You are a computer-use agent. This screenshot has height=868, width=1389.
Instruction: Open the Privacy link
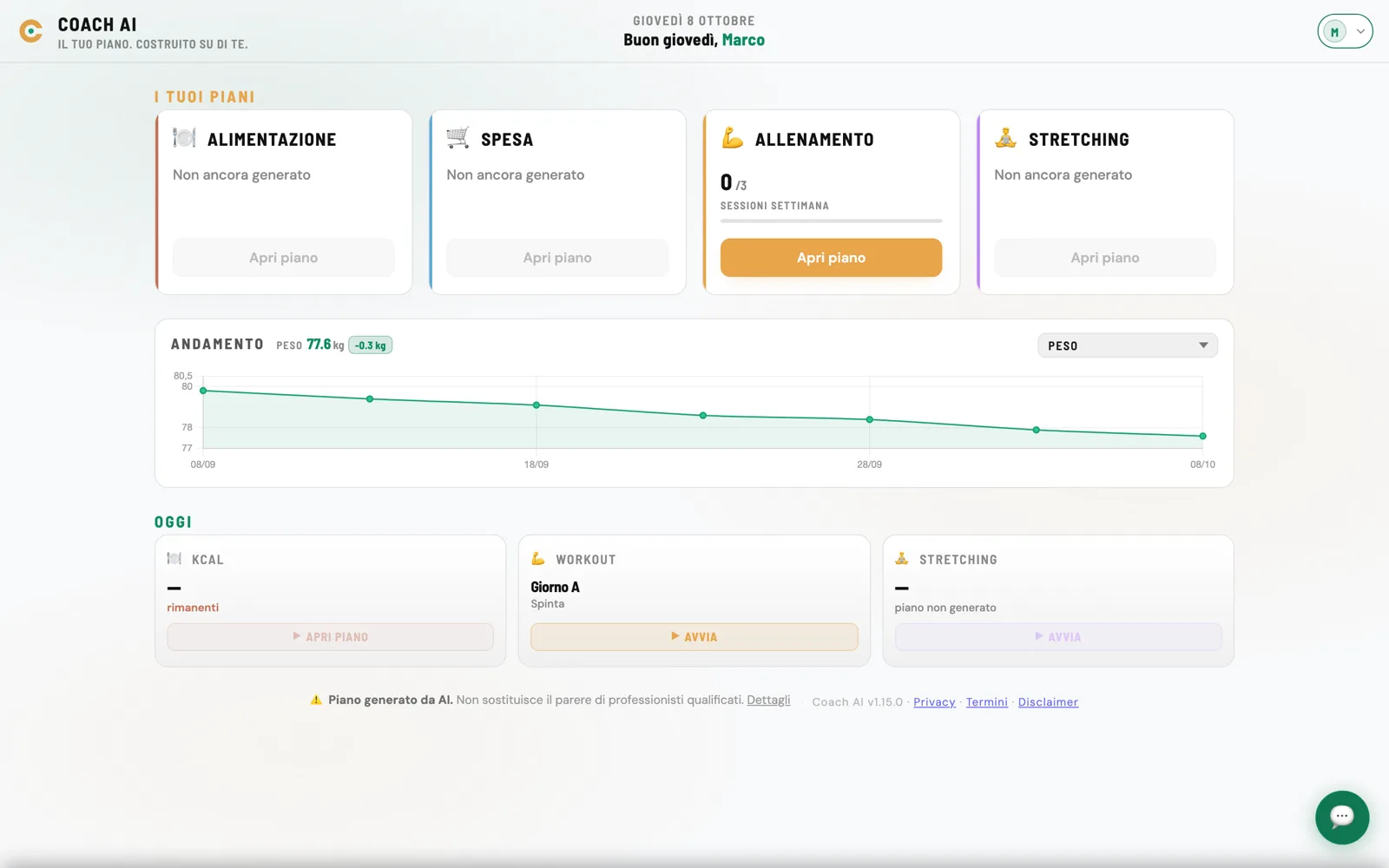[934, 702]
